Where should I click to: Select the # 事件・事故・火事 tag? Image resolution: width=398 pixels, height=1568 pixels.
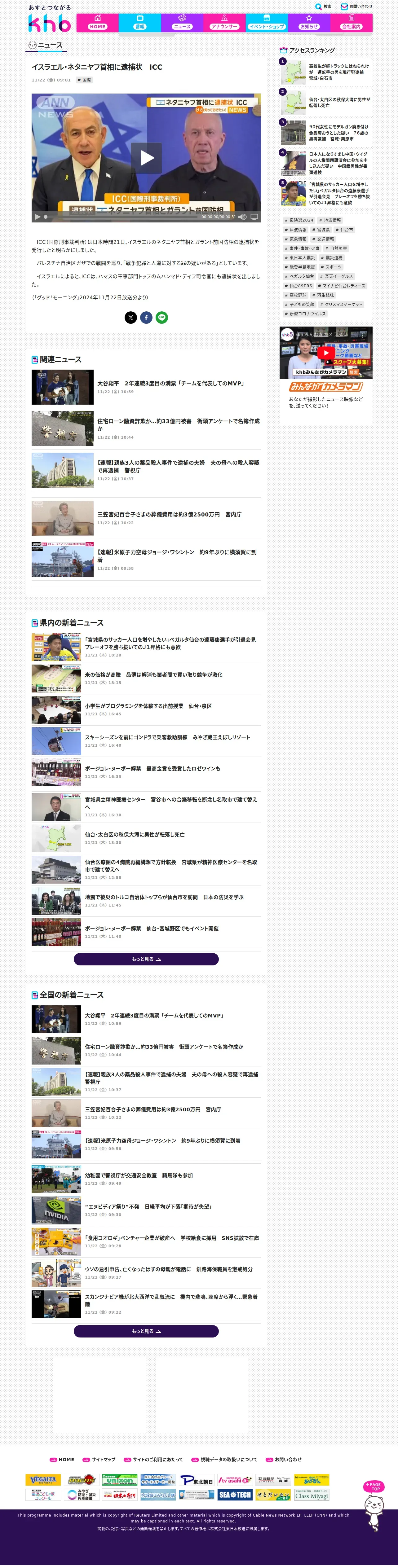click(x=302, y=248)
